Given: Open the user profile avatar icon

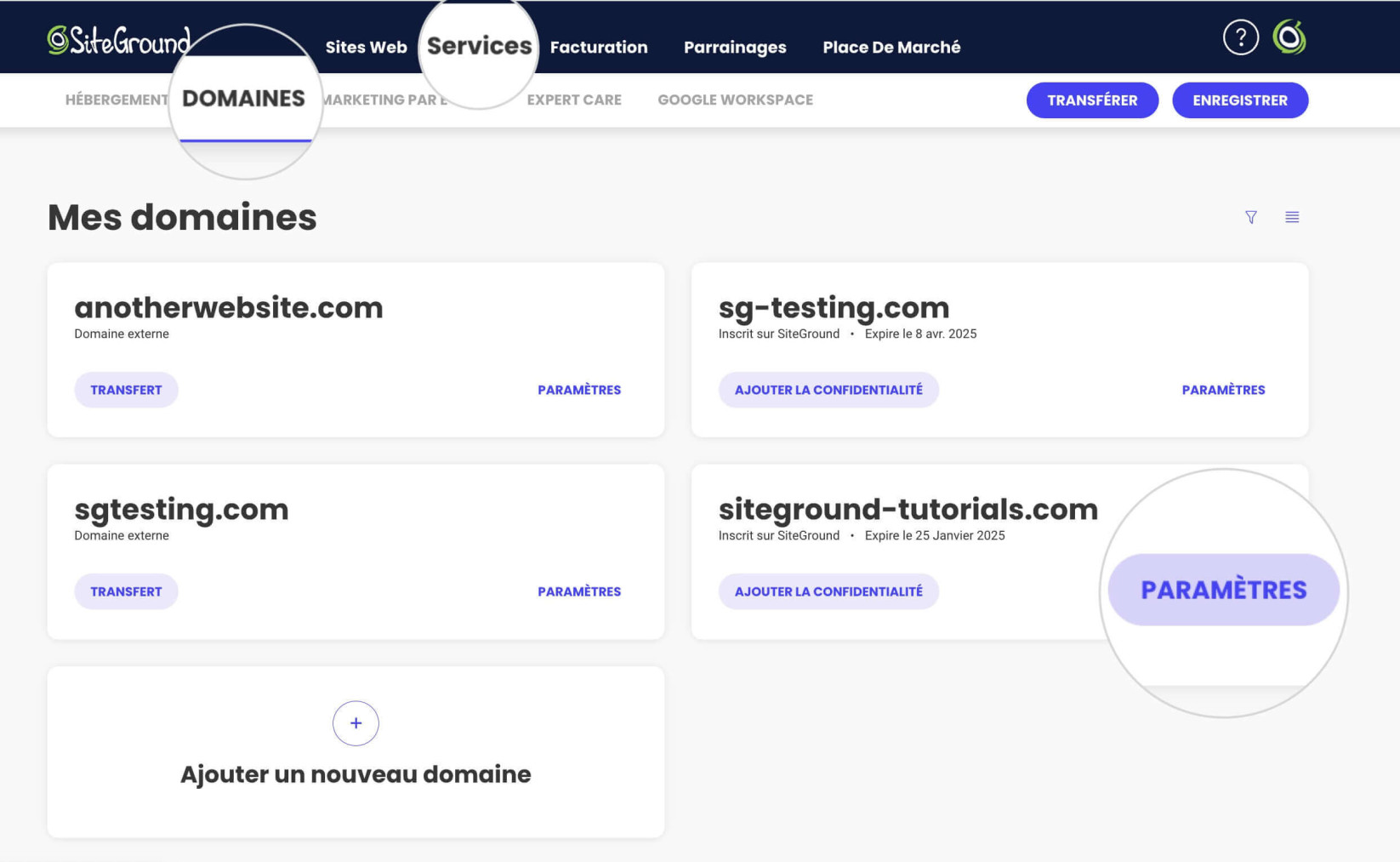Looking at the screenshot, I should pyautogui.click(x=1289, y=37).
